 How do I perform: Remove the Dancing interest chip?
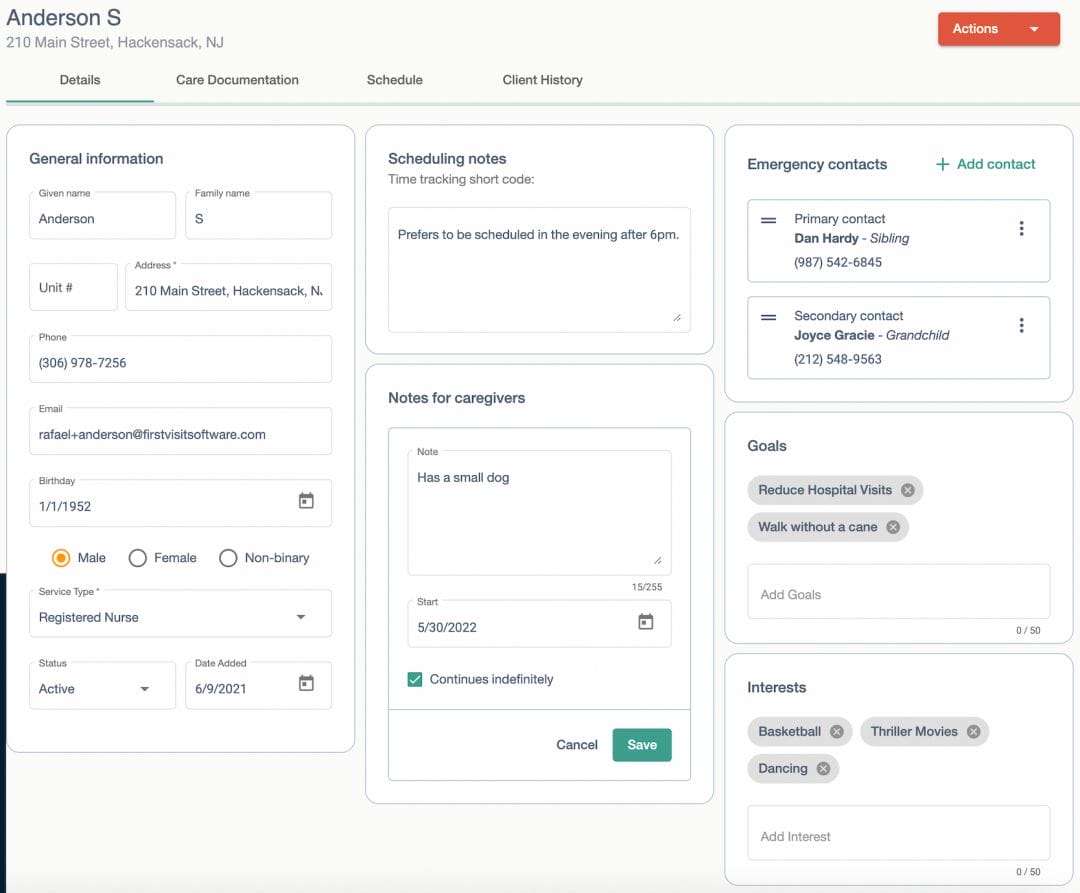(x=825, y=768)
